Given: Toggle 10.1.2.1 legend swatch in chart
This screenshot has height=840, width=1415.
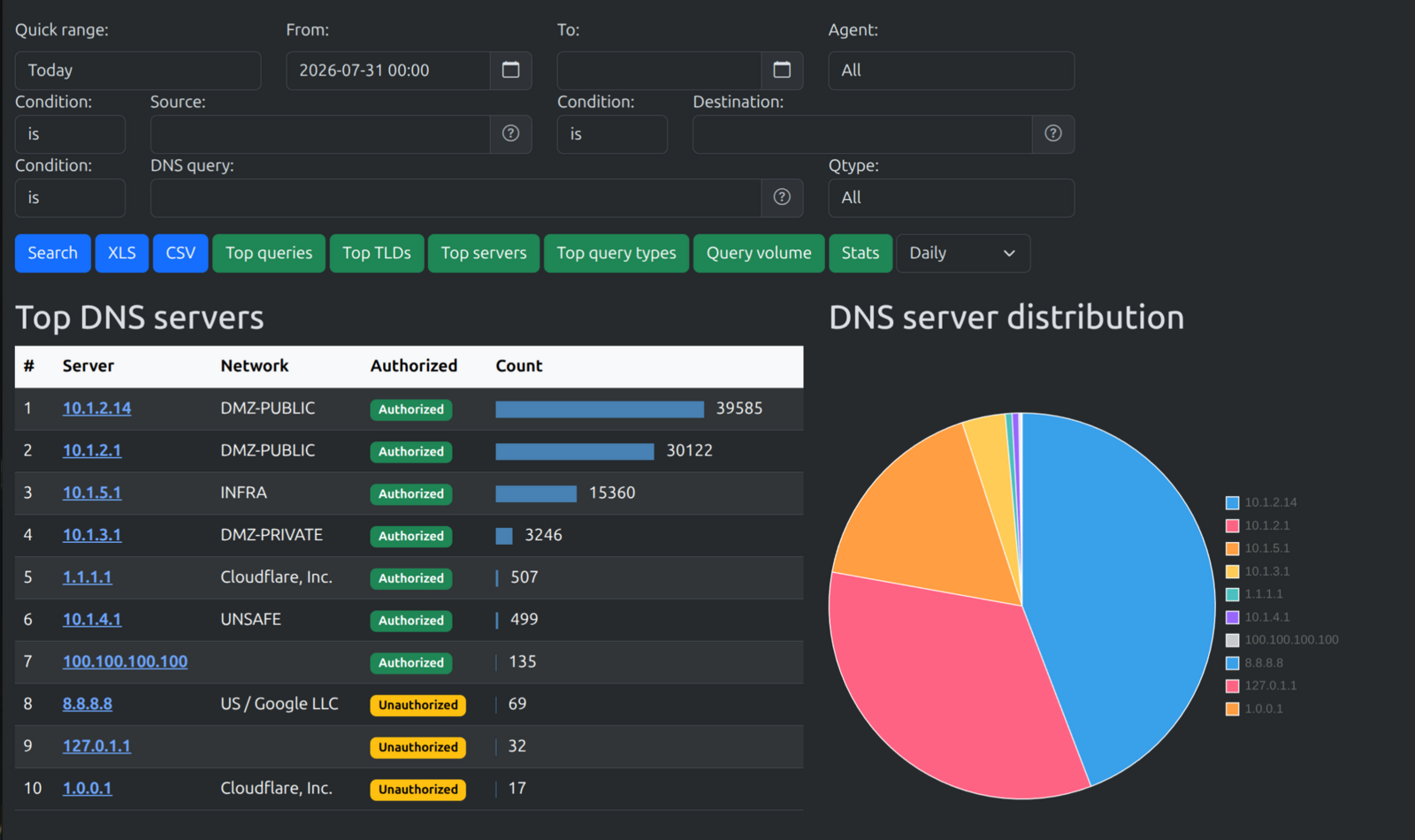Looking at the screenshot, I should (1232, 525).
